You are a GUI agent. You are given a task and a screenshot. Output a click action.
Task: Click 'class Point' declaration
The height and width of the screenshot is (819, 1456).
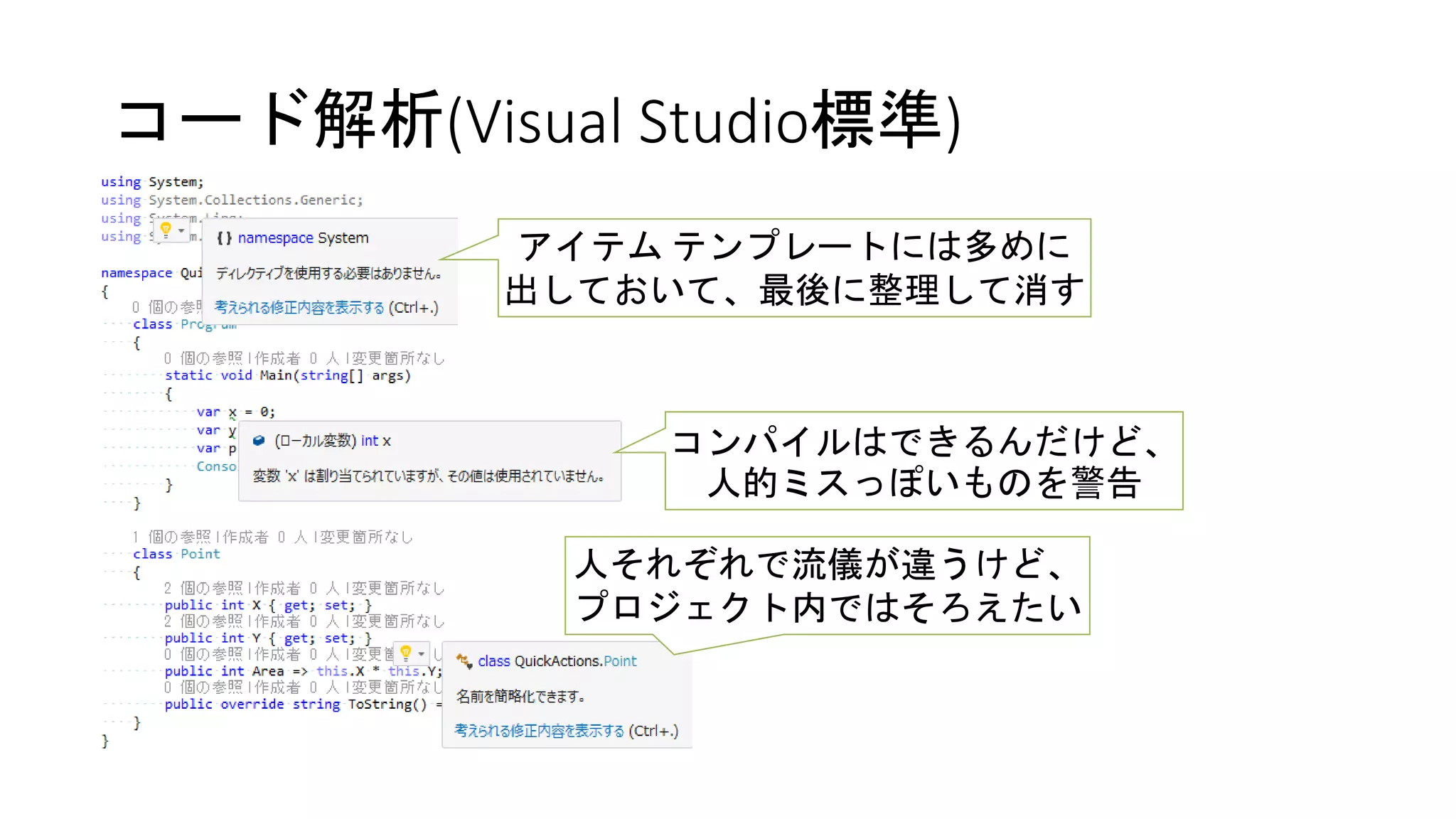[176, 554]
